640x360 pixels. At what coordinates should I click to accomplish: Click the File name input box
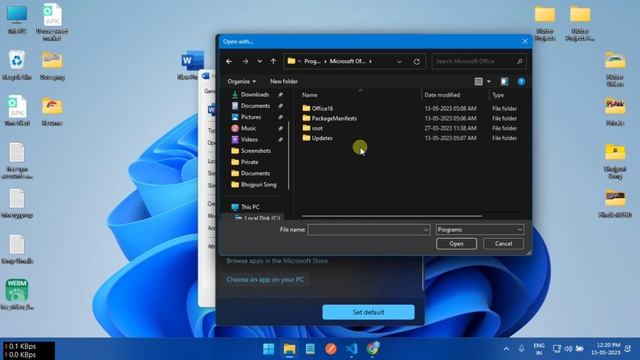(x=365, y=230)
